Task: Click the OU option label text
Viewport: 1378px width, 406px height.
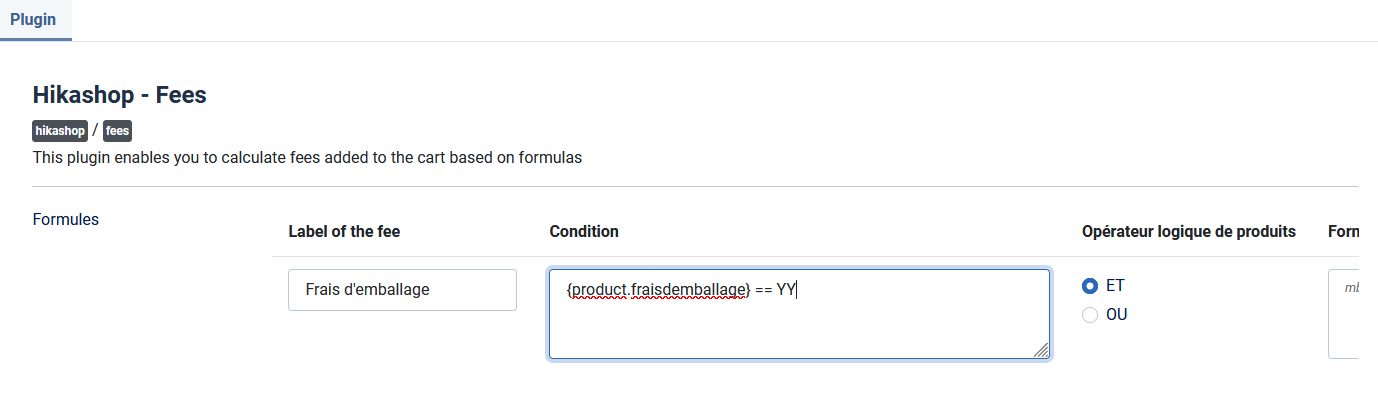Action: tap(1117, 315)
